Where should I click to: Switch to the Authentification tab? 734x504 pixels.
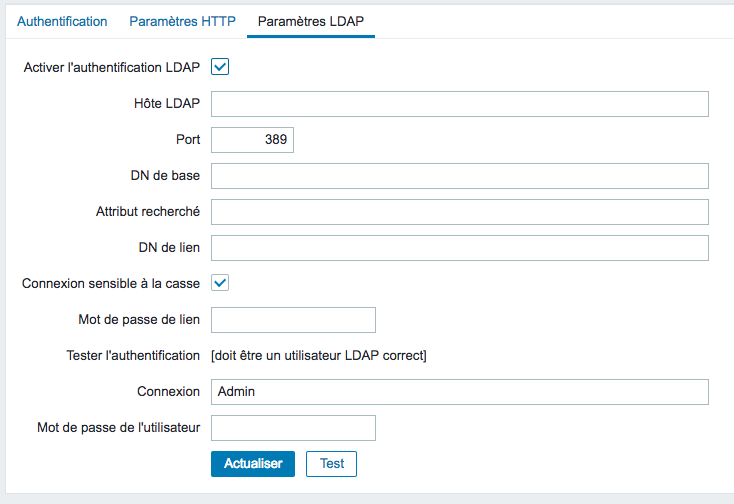[x=62, y=22]
